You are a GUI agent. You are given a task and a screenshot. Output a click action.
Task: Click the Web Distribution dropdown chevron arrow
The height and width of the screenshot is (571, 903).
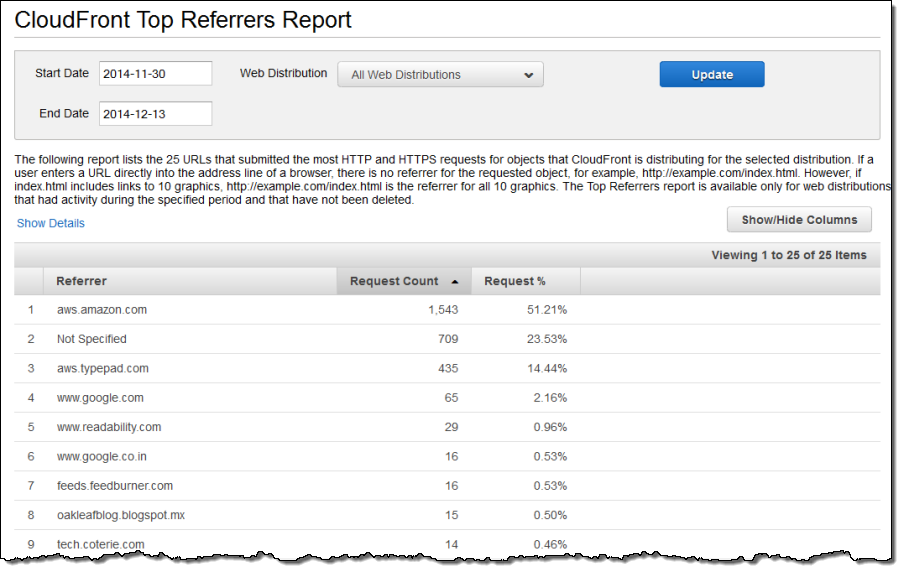point(529,75)
